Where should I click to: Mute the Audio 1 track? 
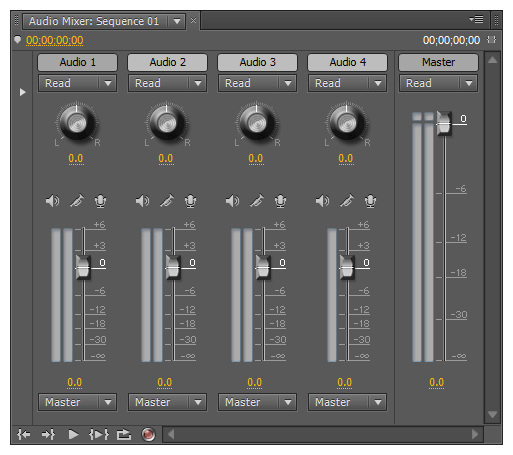[x=53, y=201]
